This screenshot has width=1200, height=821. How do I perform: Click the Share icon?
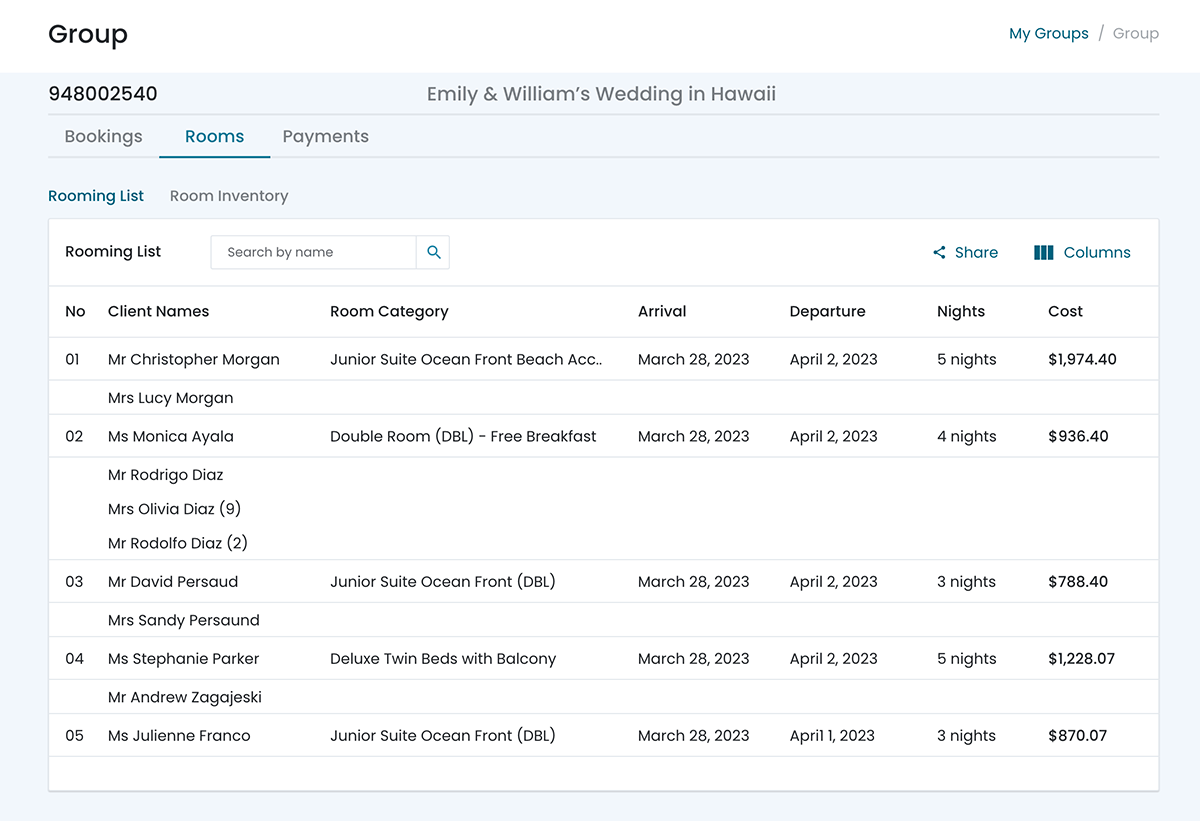click(939, 253)
